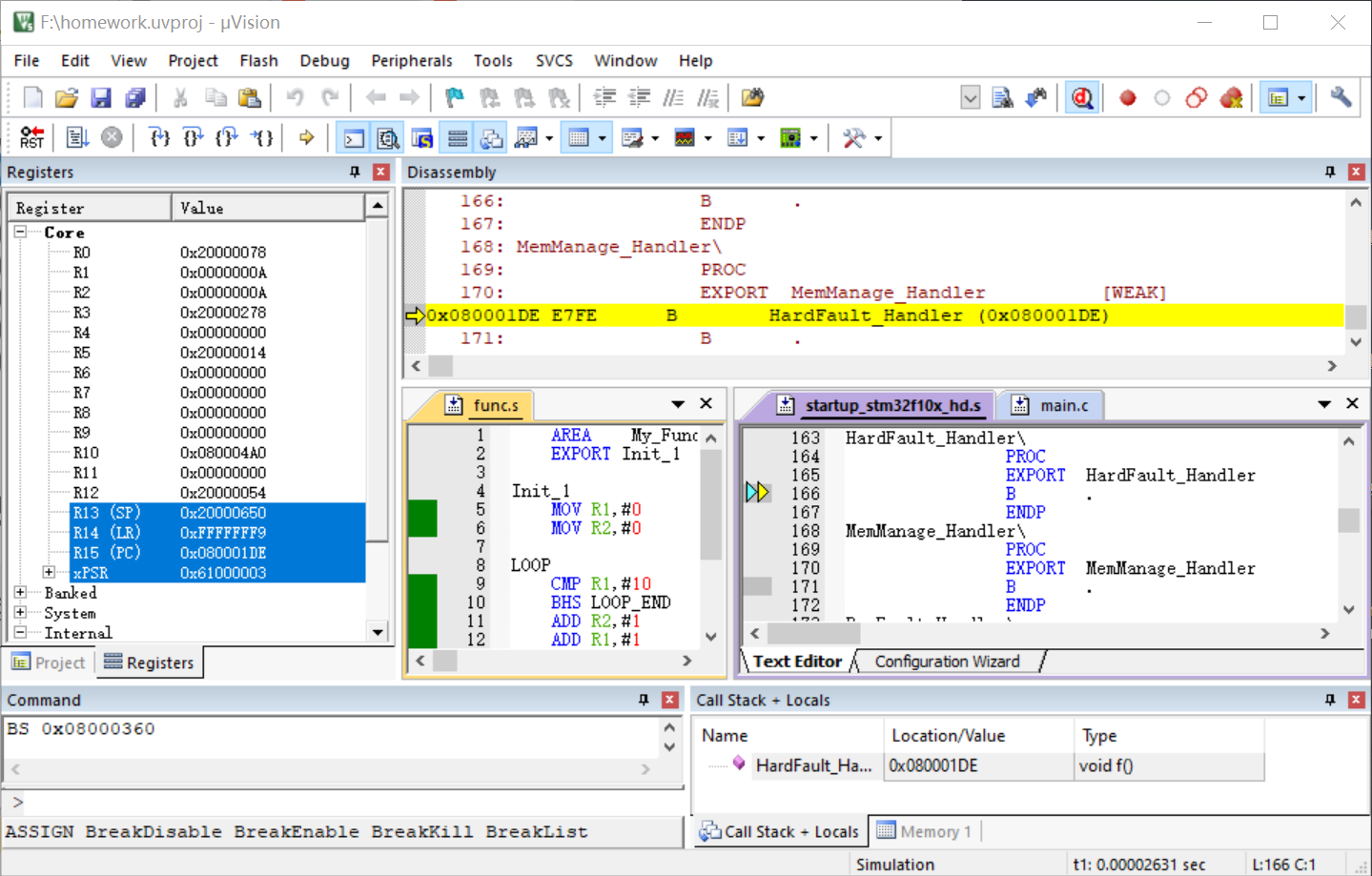The height and width of the screenshot is (876, 1372).
Task: Click the Paste clipboard icon
Action: [x=249, y=97]
